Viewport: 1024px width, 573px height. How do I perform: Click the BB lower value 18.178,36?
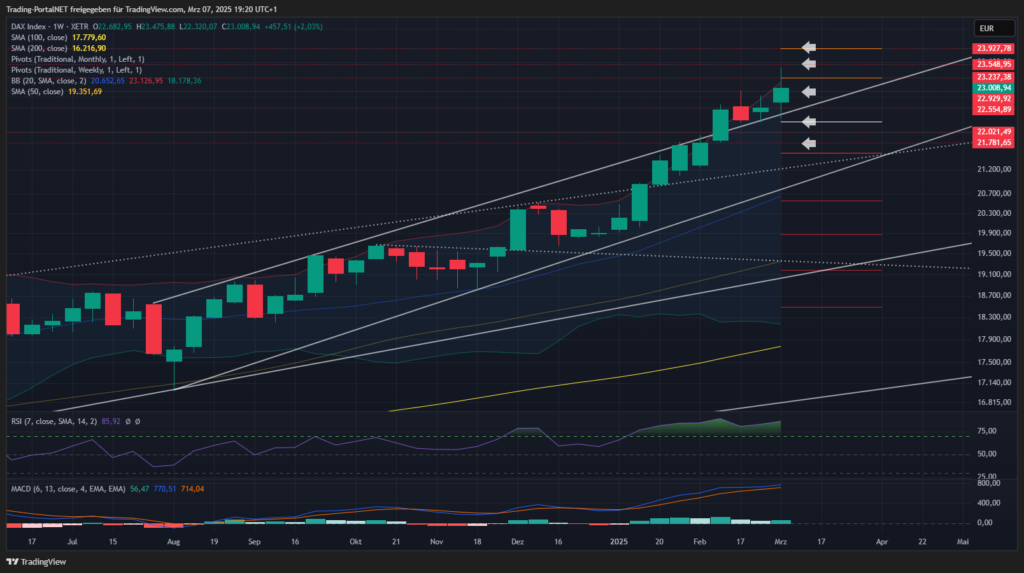coord(184,81)
